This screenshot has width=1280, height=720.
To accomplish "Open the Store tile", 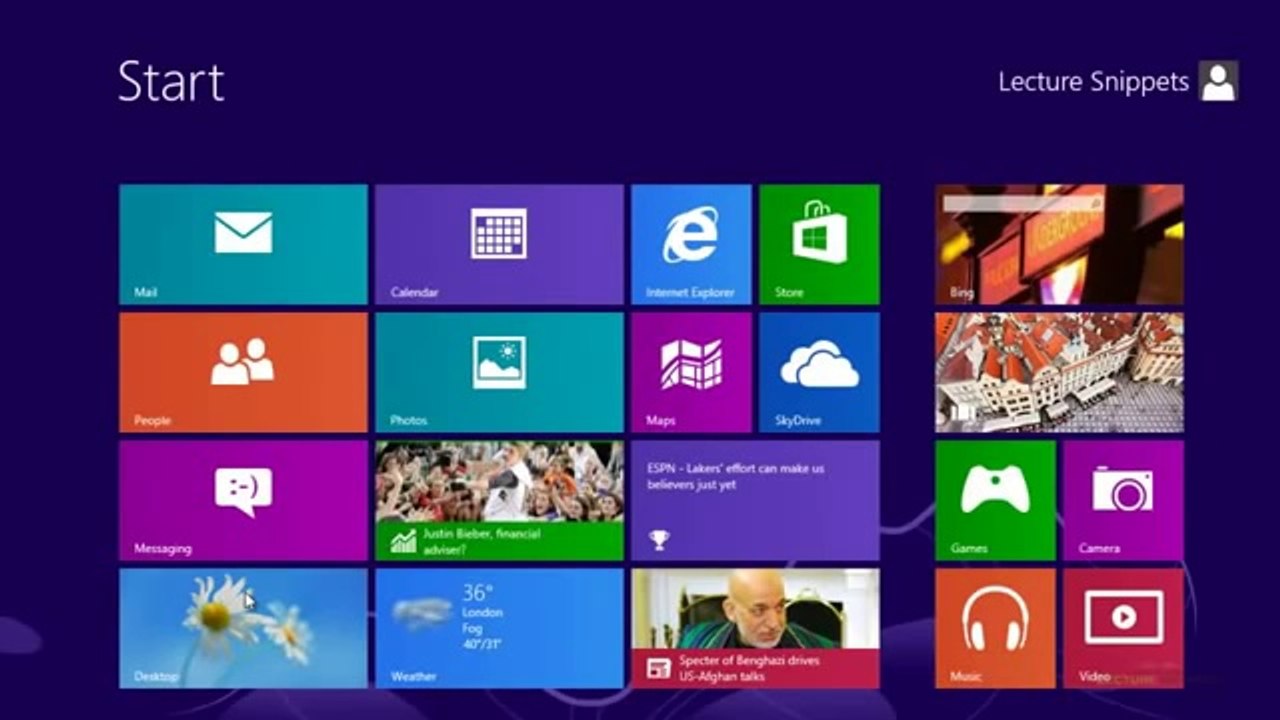I will (819, 244).
